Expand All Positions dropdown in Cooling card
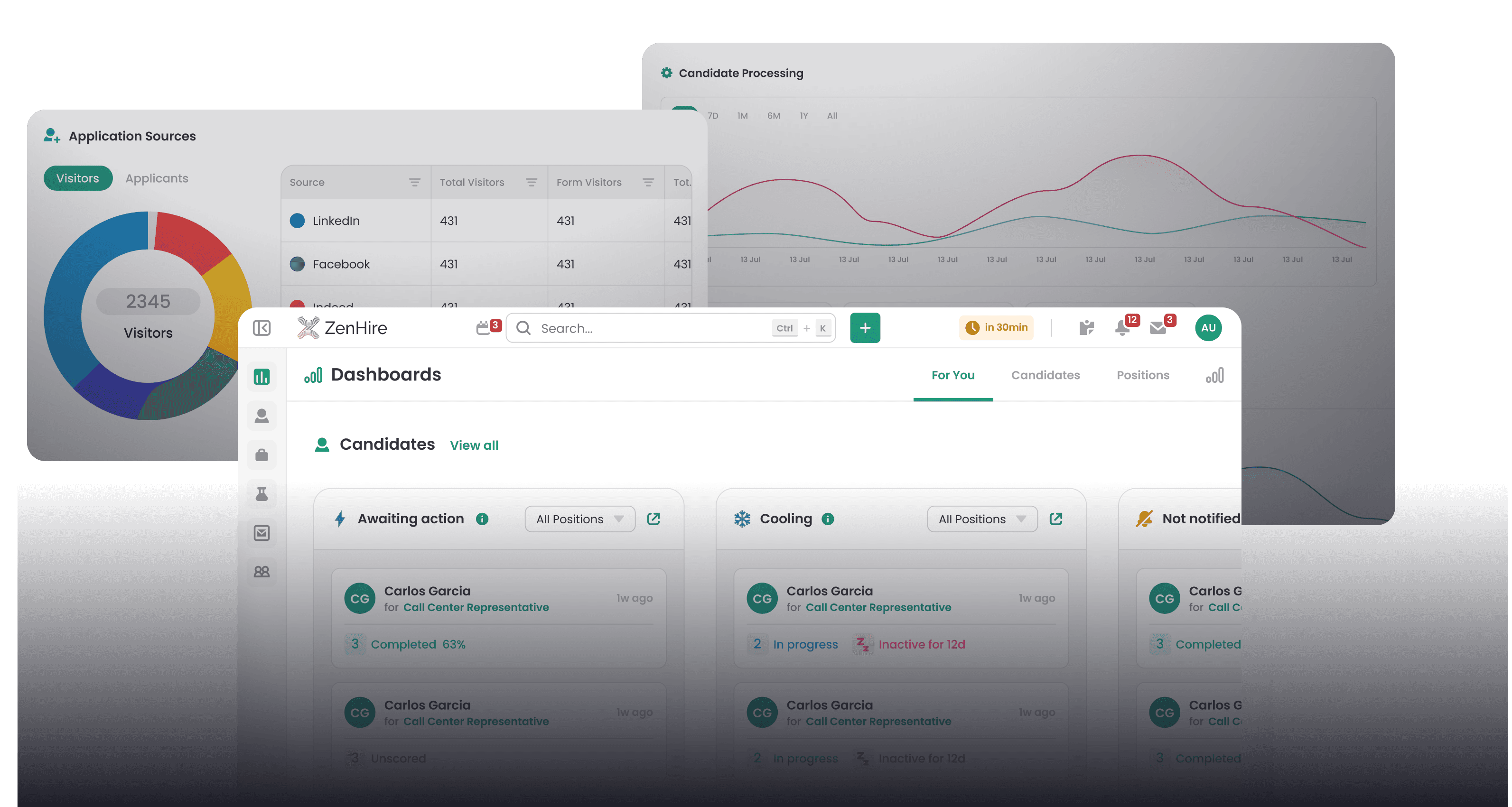The height and width of the screenshot is (807, 1512). click(x=981, y=519)
